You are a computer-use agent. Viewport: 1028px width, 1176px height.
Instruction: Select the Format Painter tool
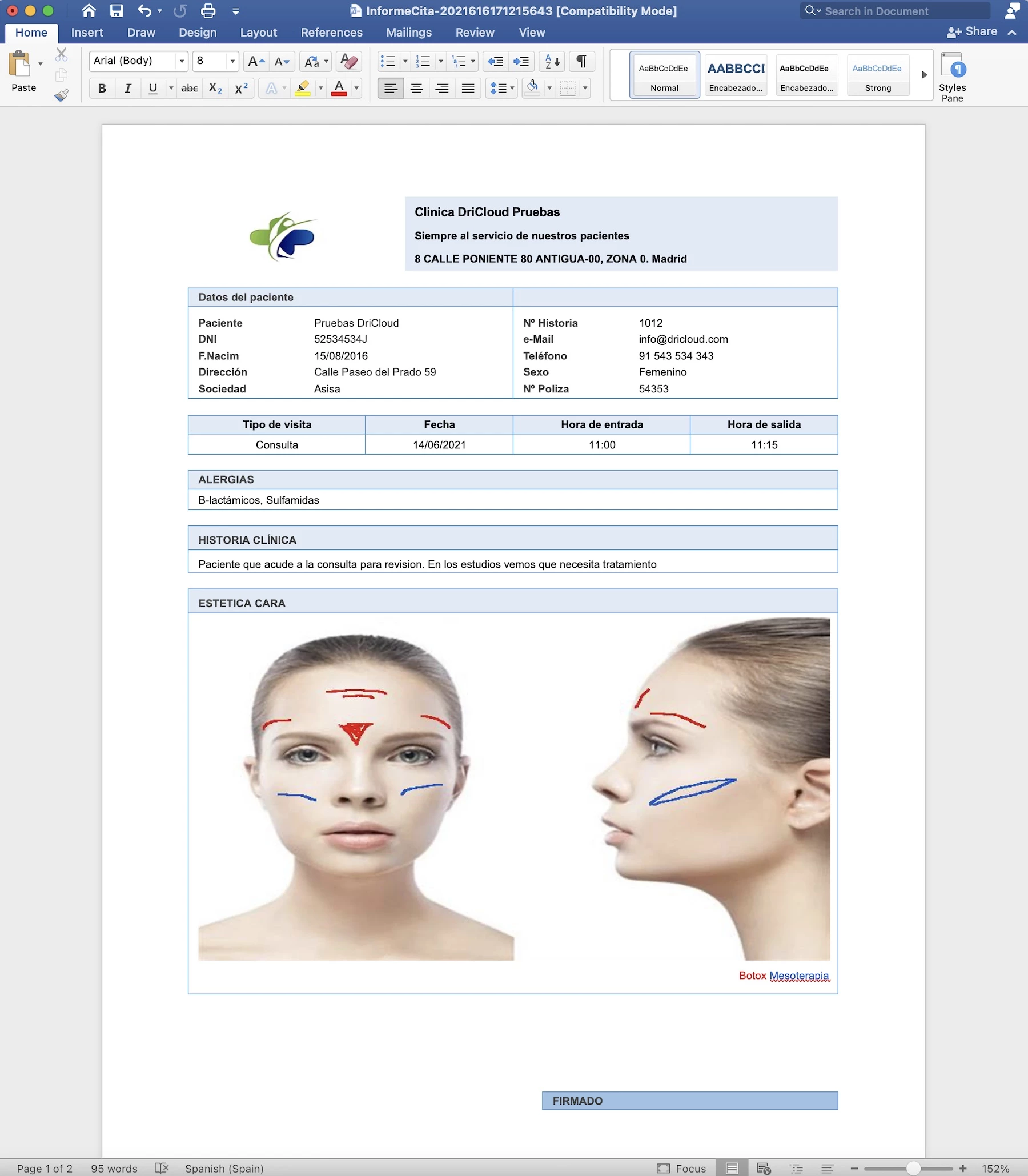point(61,95)
